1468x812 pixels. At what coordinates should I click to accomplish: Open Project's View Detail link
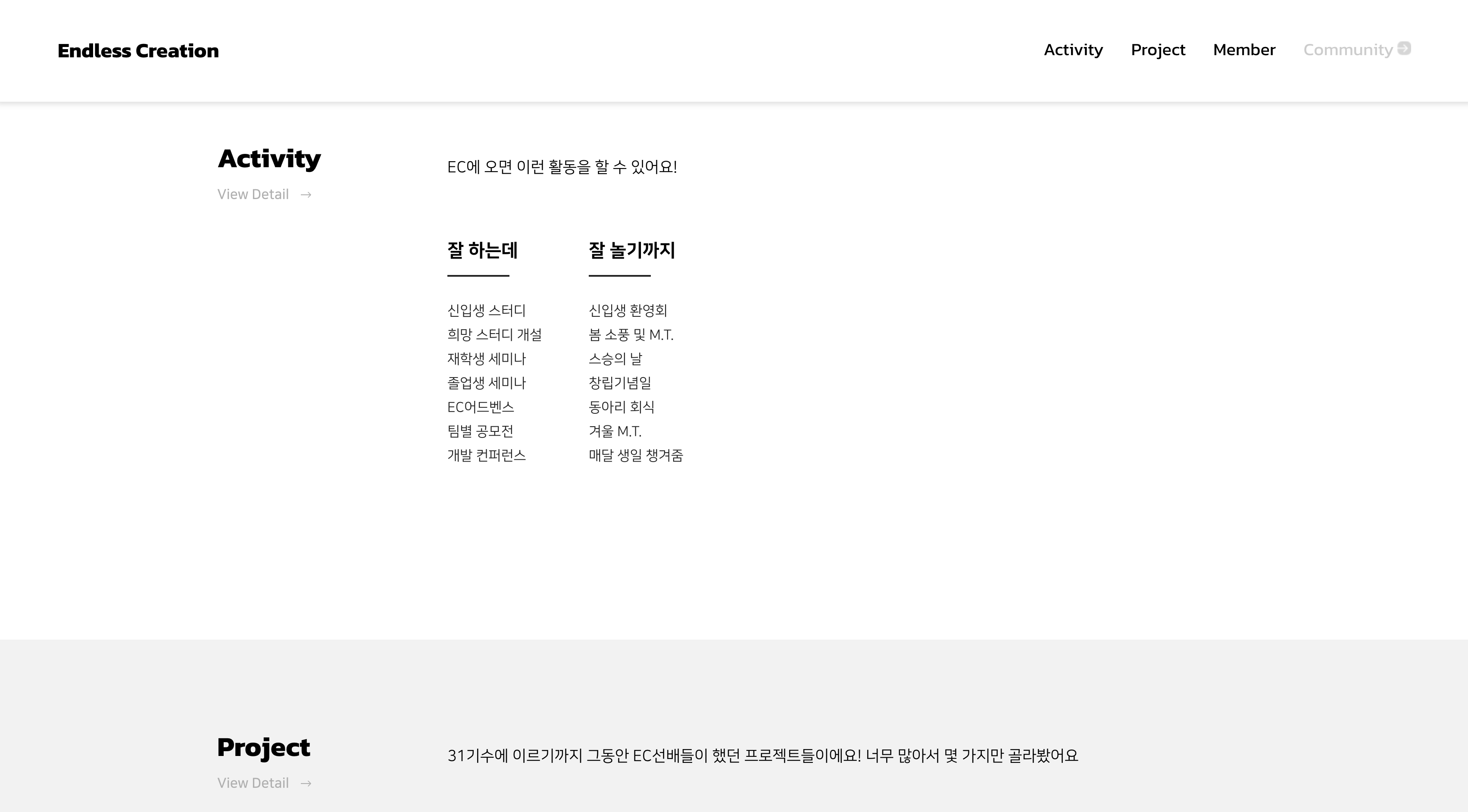click(253, 783)
